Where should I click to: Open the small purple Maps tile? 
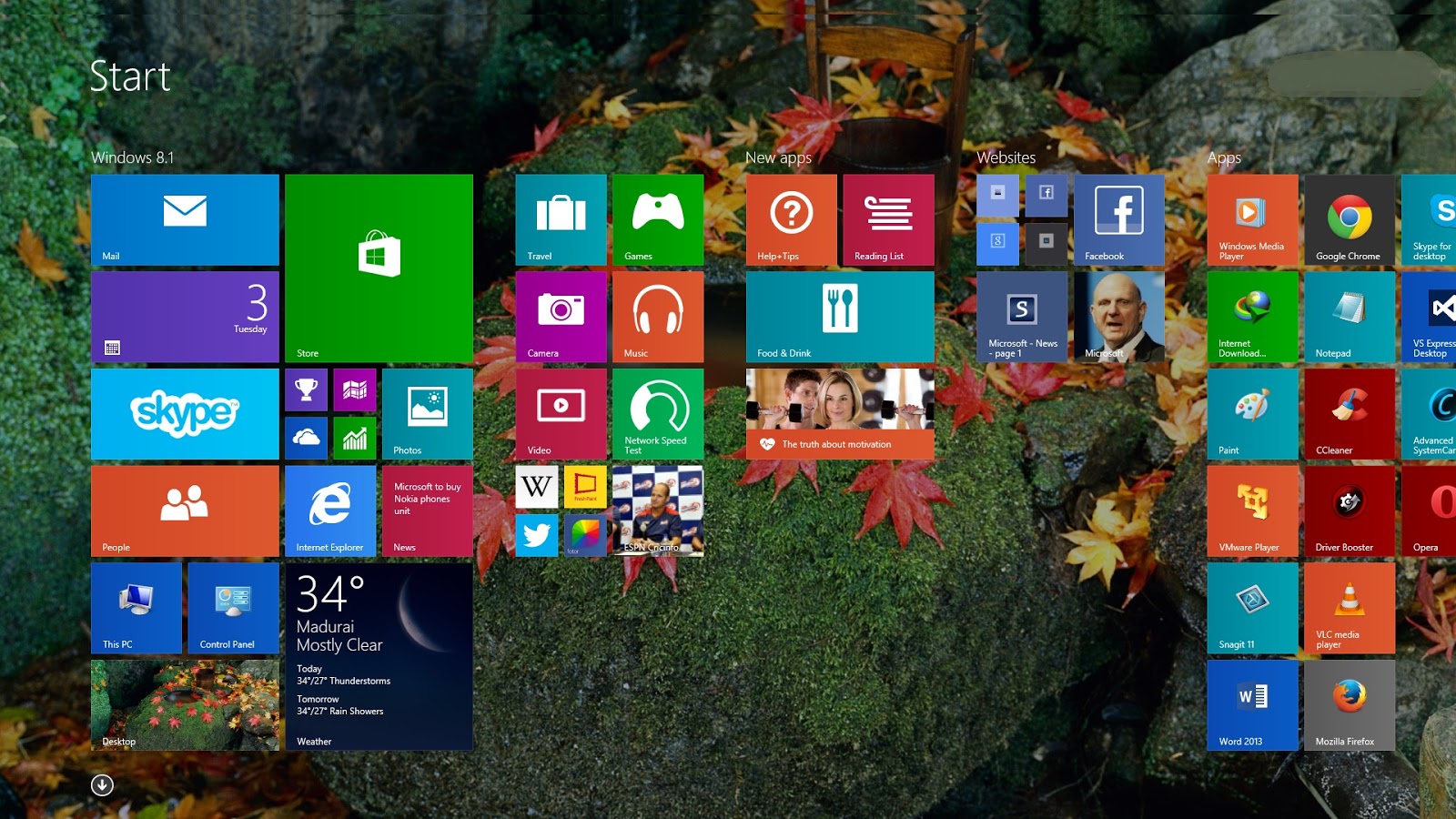coord(355,389)
